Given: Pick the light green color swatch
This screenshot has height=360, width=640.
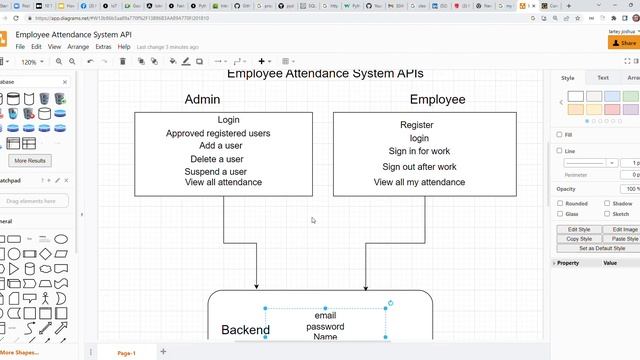Looking at the screenshot, I should coord(631,96).
